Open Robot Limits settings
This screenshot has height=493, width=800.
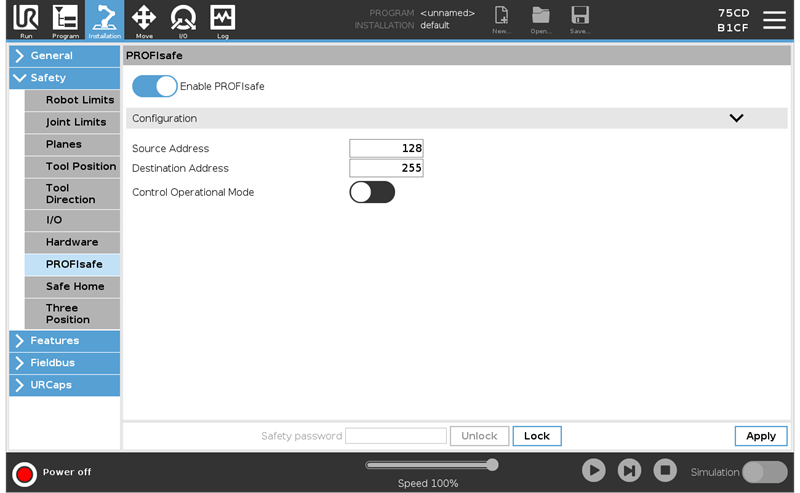click(79, 100)
